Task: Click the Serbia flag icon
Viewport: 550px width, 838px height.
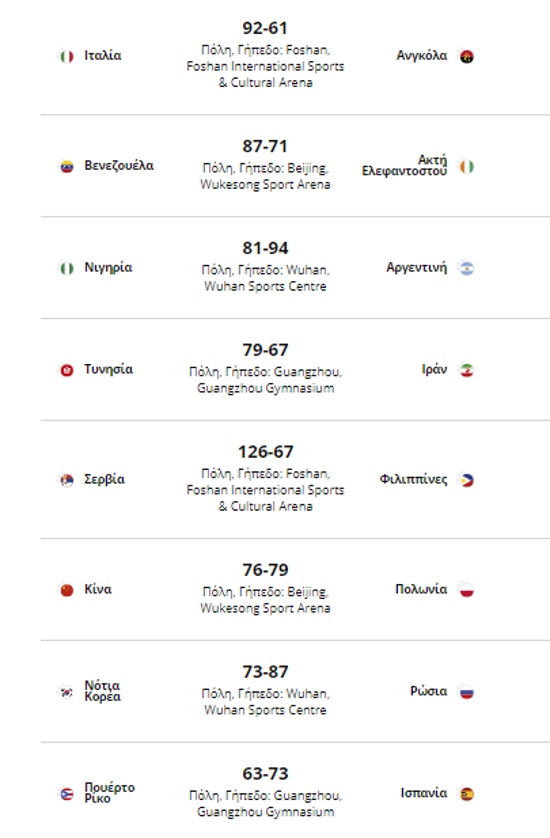Action: tap(66, 480)
